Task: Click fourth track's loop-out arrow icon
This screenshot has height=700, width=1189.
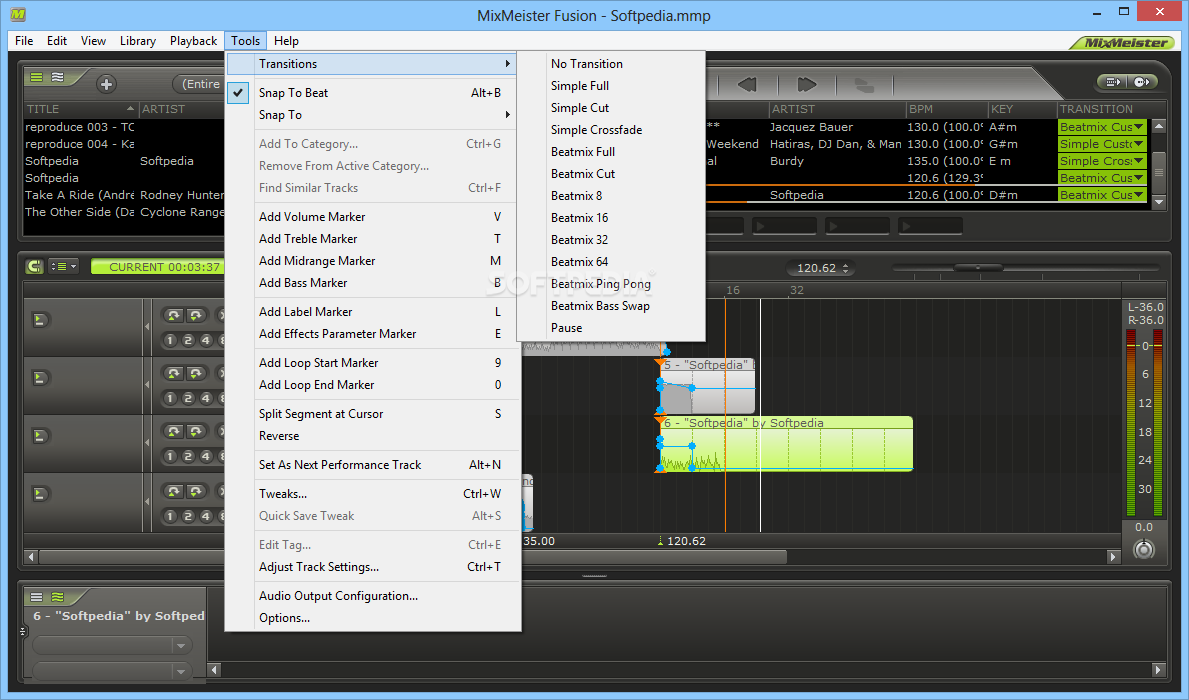Action: coord(196,491)
